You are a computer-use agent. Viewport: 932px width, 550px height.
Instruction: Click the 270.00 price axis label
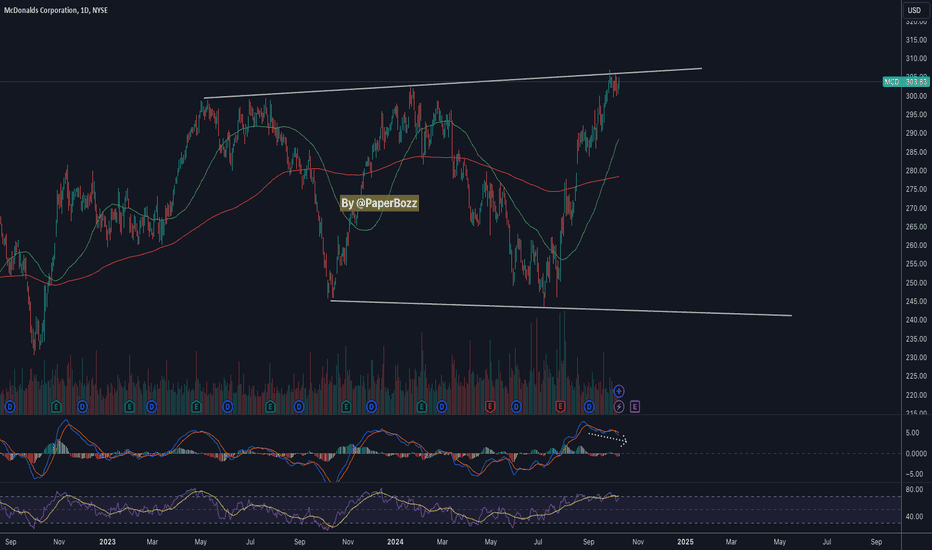[916, 208]
